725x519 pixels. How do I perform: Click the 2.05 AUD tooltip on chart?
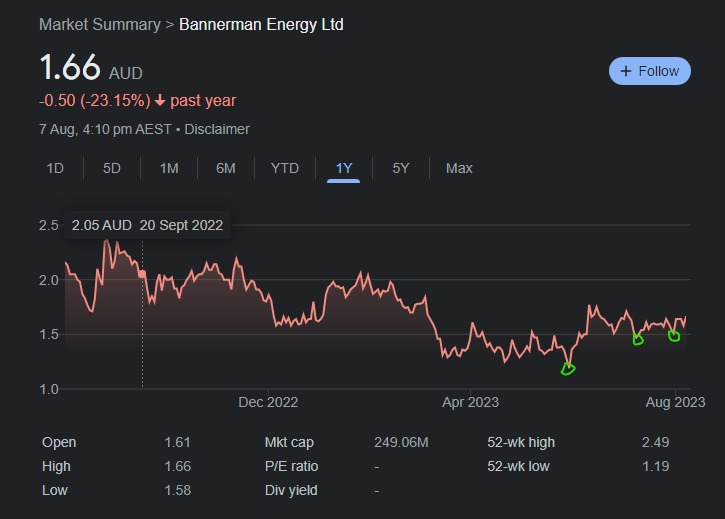(147, 225)
